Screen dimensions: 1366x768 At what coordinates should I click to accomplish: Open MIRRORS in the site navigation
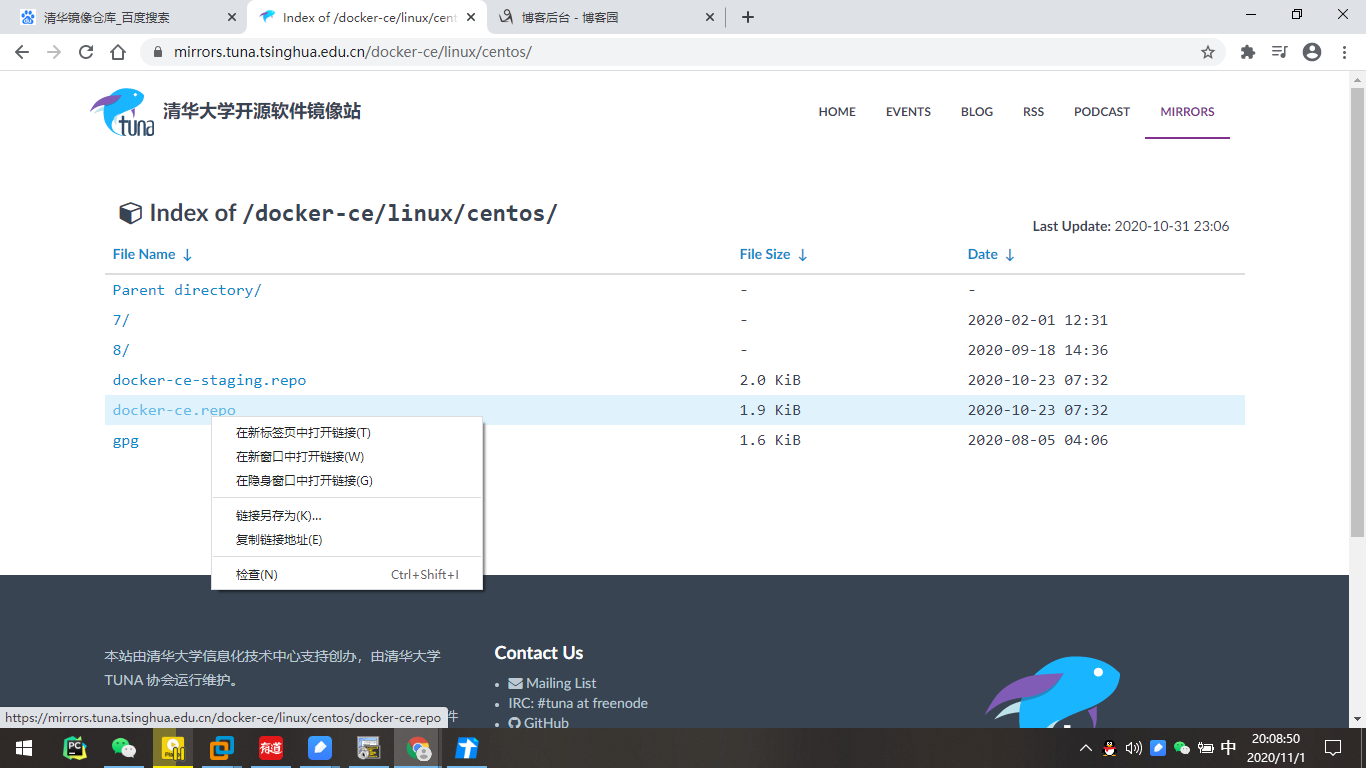coord(1187,112)
